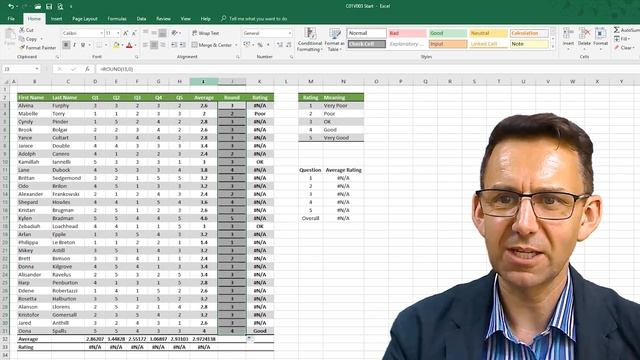
Task: Switch to the Review tab
Action: click(x=163, y=19)
